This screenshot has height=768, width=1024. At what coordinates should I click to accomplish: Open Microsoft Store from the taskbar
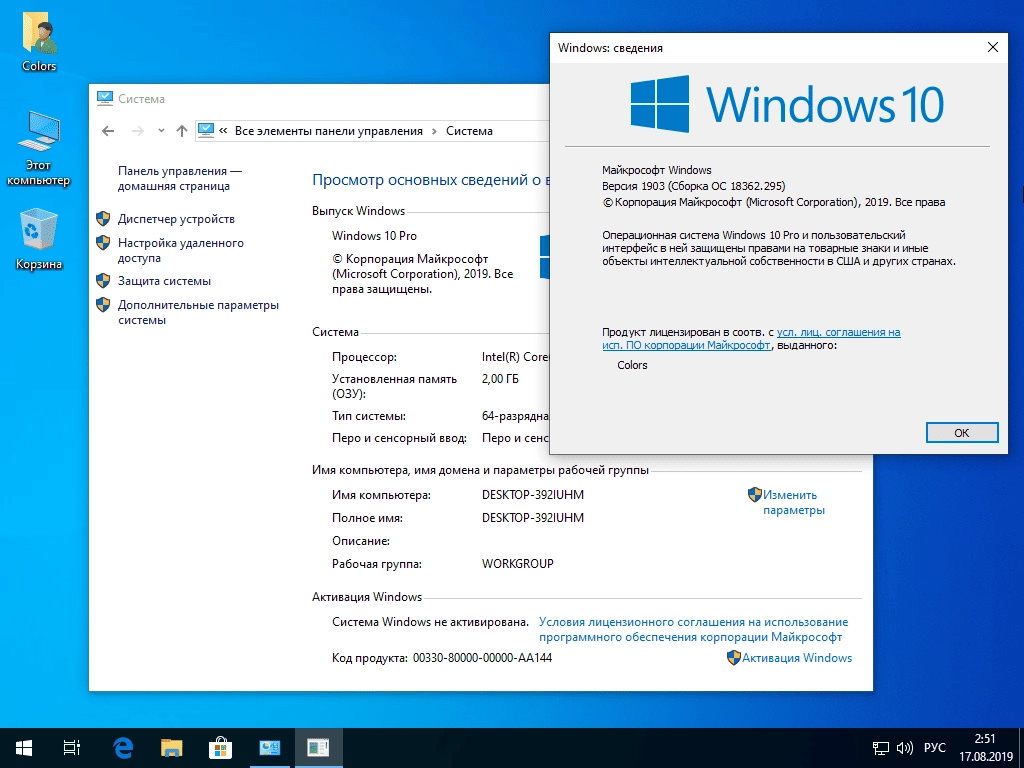[x=220, y=748]
